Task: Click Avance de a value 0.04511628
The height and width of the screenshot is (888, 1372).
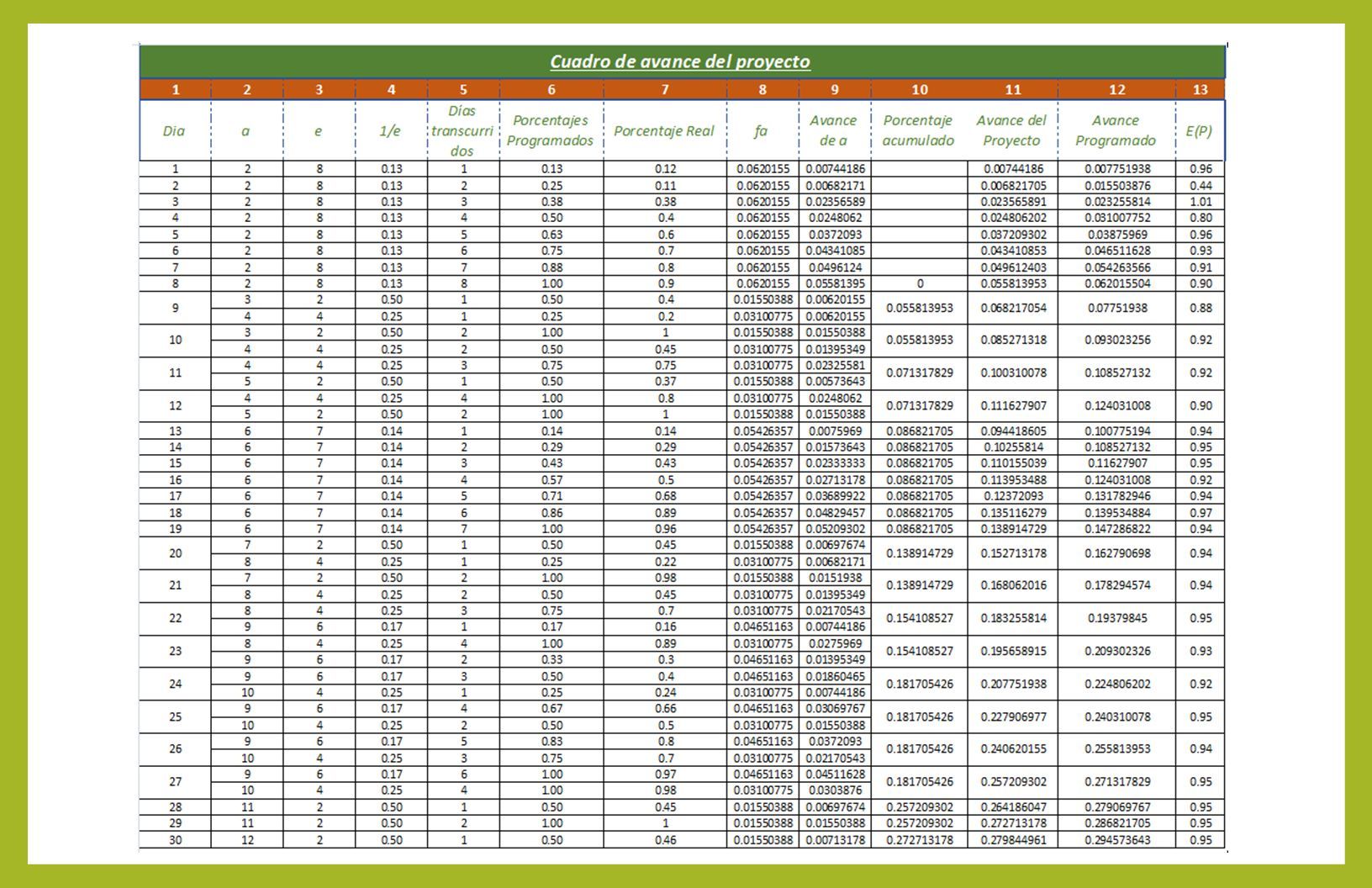Action: pyautogui.click(x=835, y=774)
